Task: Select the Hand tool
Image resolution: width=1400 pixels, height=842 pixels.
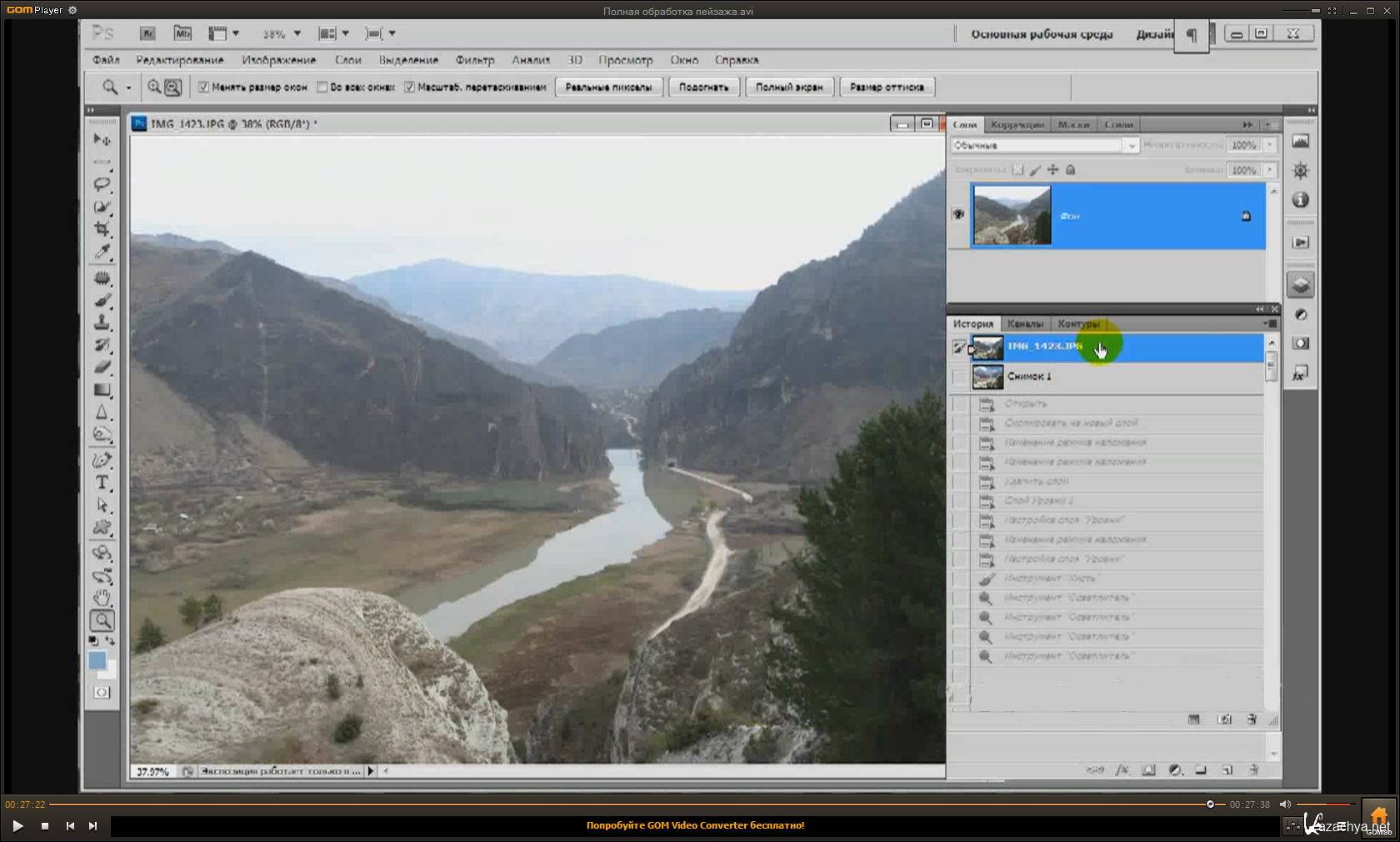Action: point(102,597)
